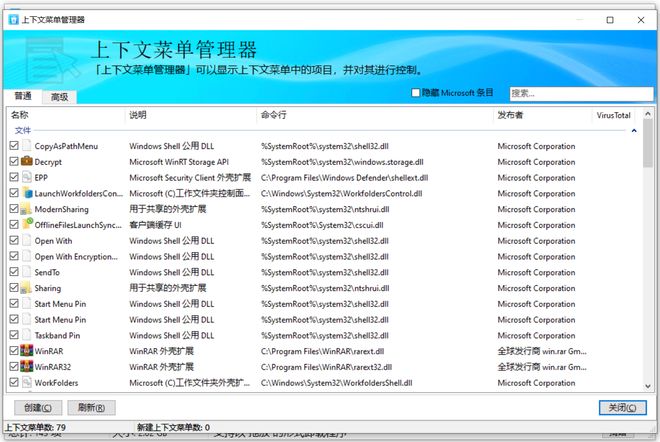Click the Windows Defender shellext.dll path
The height and width of the screenshot is (442, 660).
pyautogui.click(x=344, y=178)
